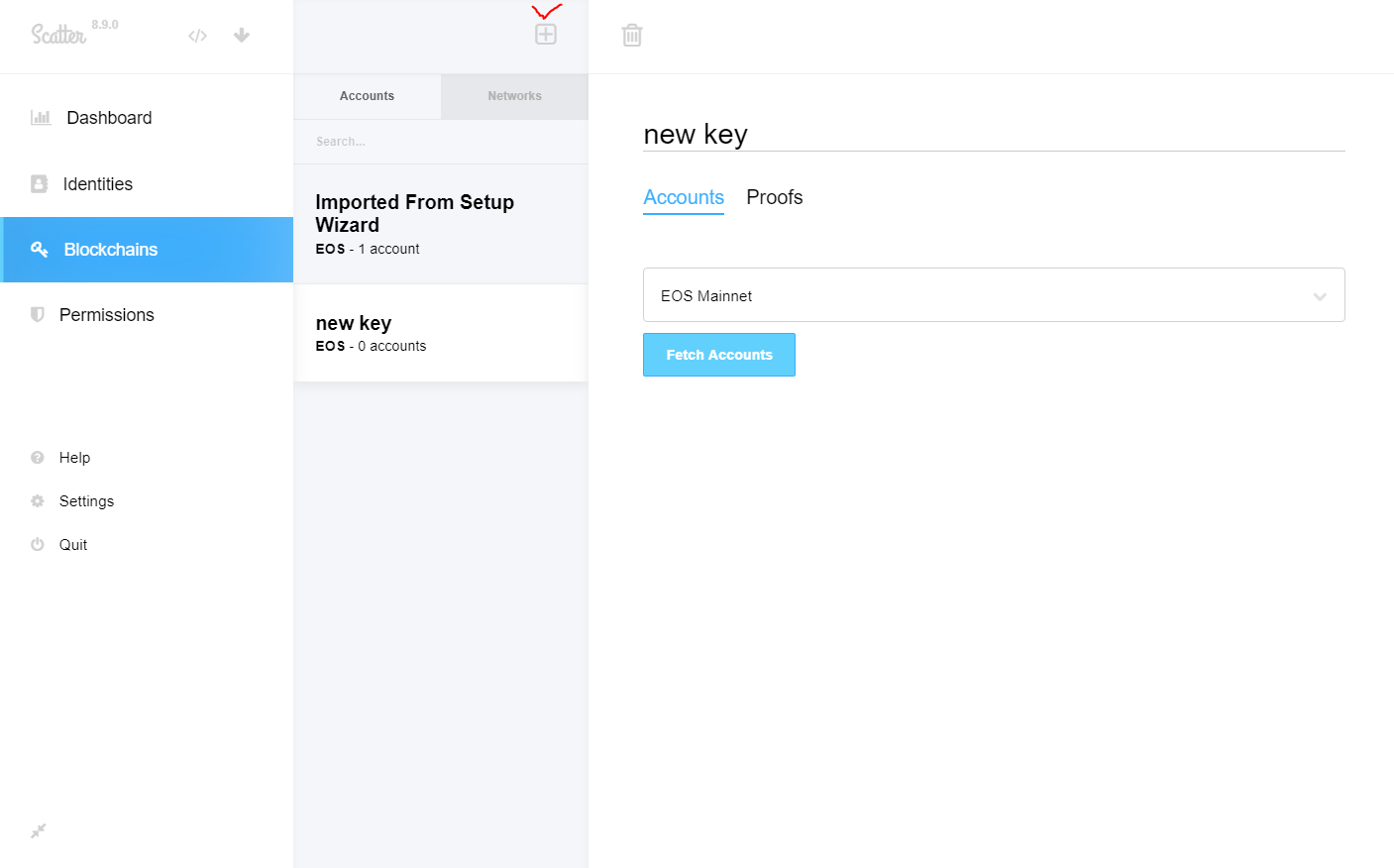Viewport: 1394px width, 868px height.
Task: Select the 'new key' list entry
Action: (441, 333)
